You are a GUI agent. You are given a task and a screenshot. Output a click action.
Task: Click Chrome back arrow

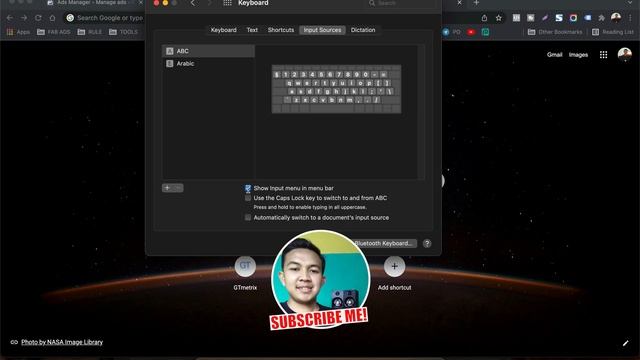(10, 18)
